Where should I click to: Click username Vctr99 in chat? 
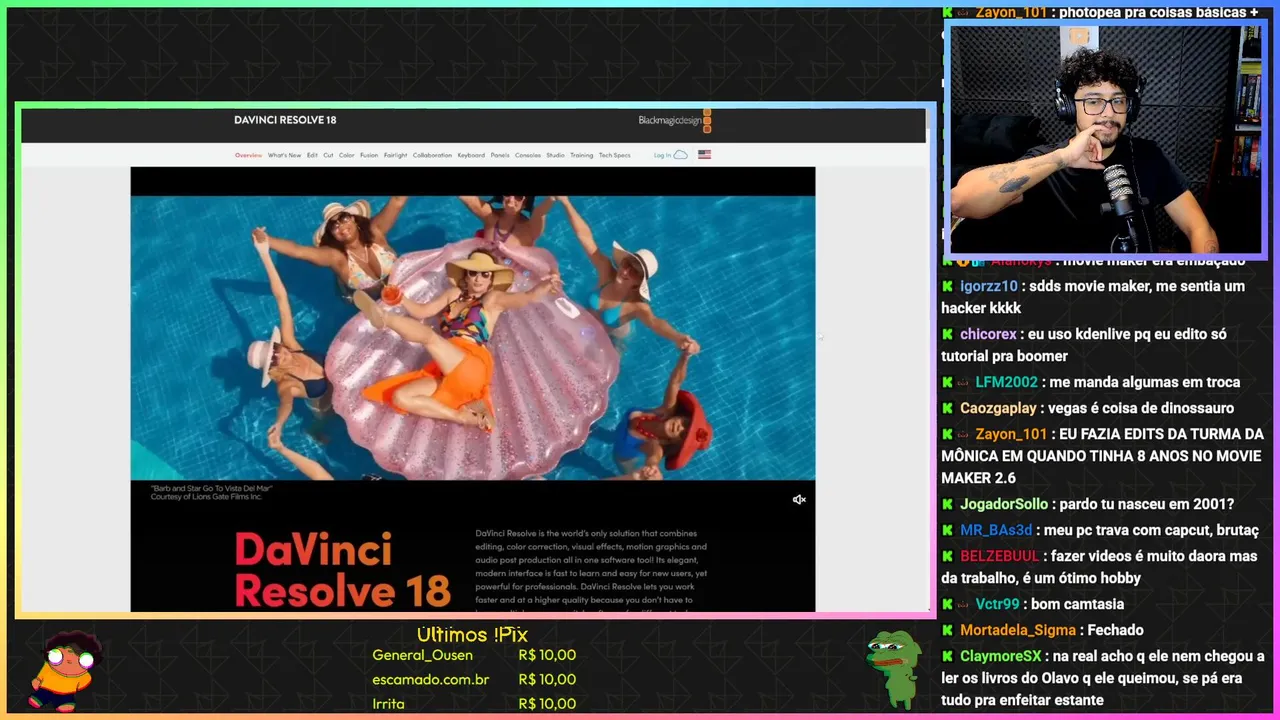coord(997,604)
